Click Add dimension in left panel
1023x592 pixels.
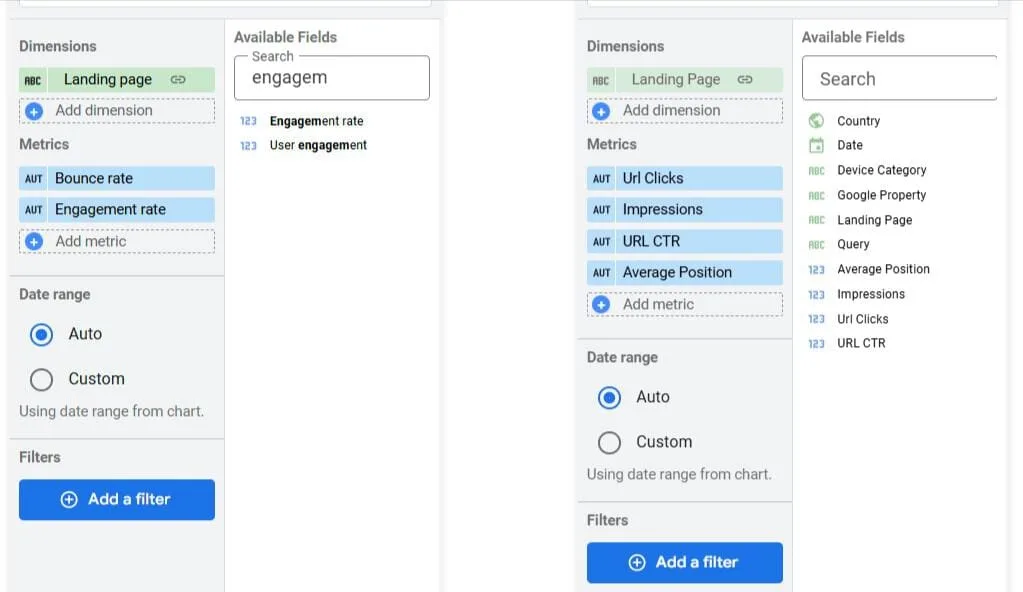click(117, 111)
